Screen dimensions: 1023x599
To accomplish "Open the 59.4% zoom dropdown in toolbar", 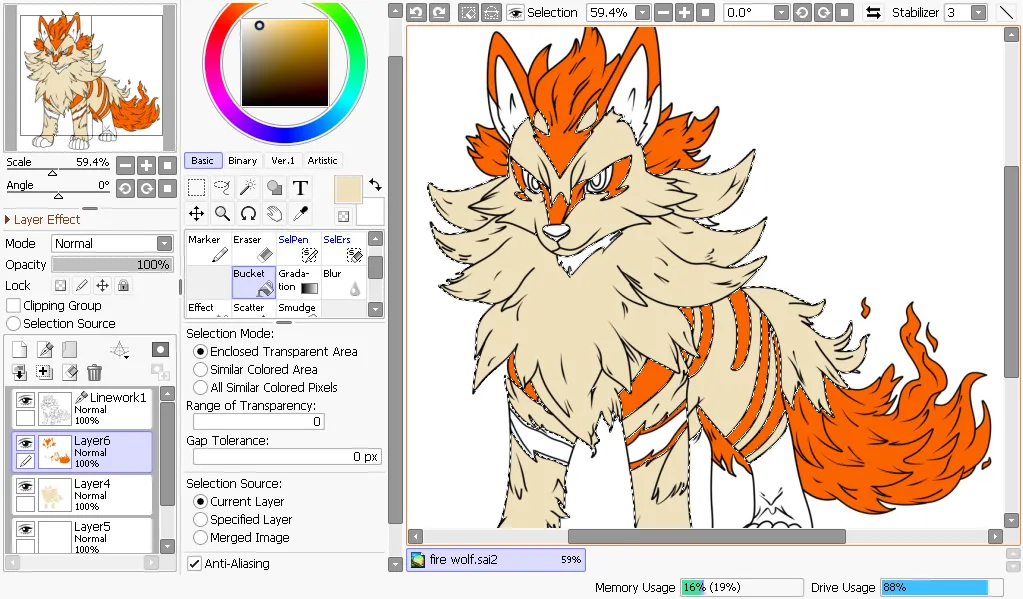I will tap(643, 12).
